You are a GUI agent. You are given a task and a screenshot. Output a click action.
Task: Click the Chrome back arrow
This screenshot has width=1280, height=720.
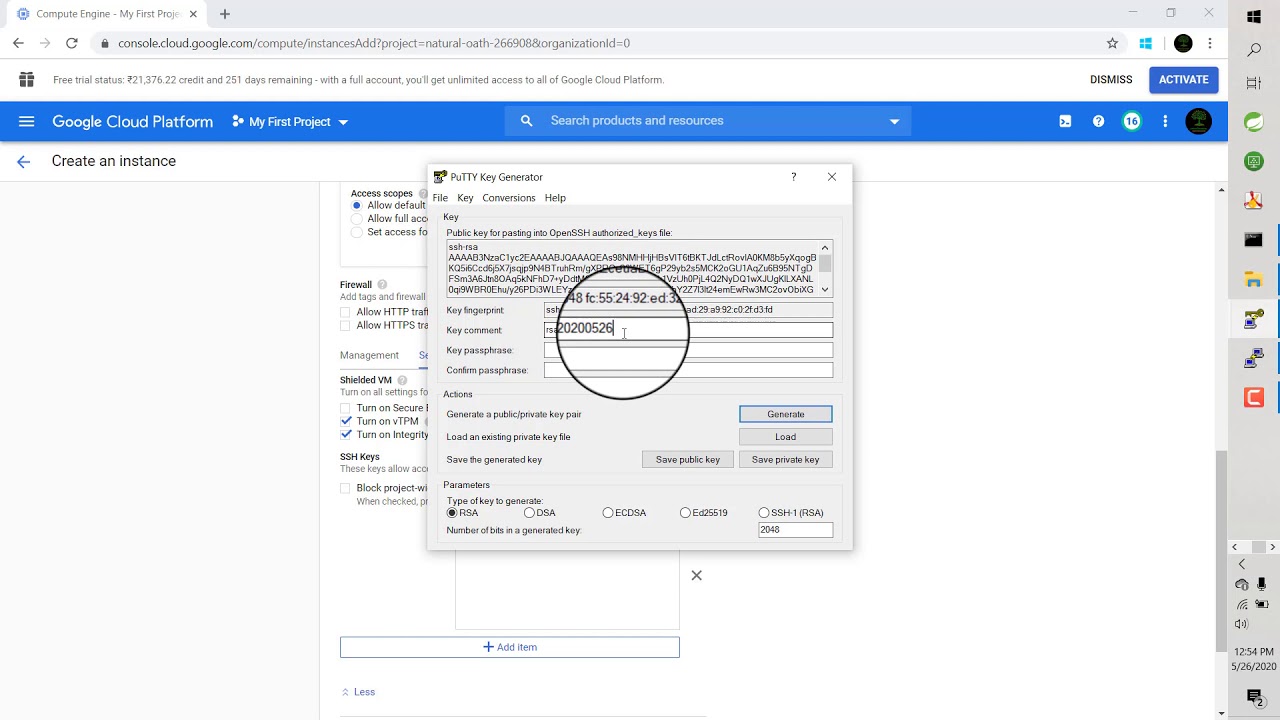tap(18, 43)
